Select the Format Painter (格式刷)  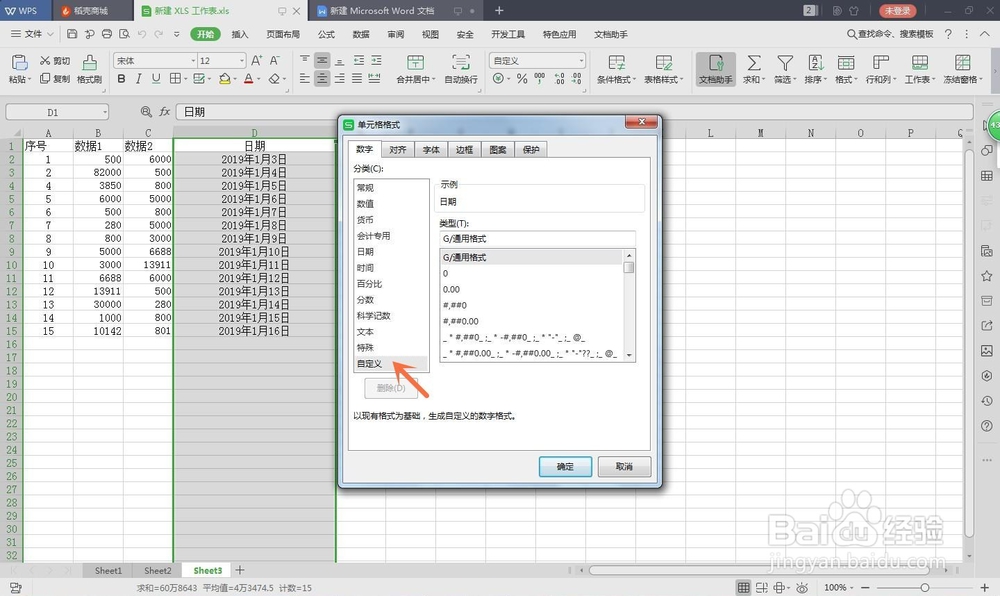(89, 69)
